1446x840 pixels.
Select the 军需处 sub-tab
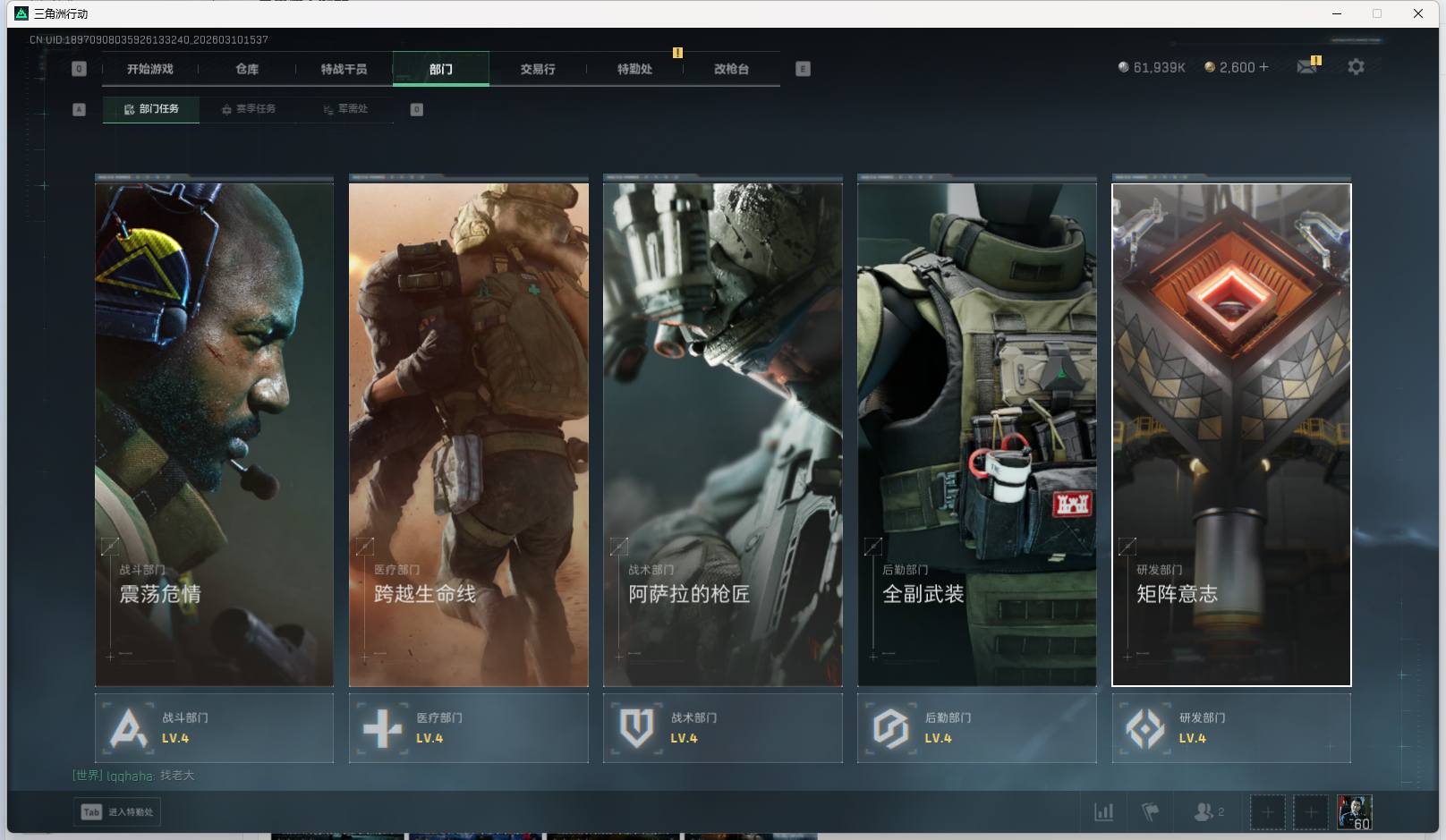346,109
